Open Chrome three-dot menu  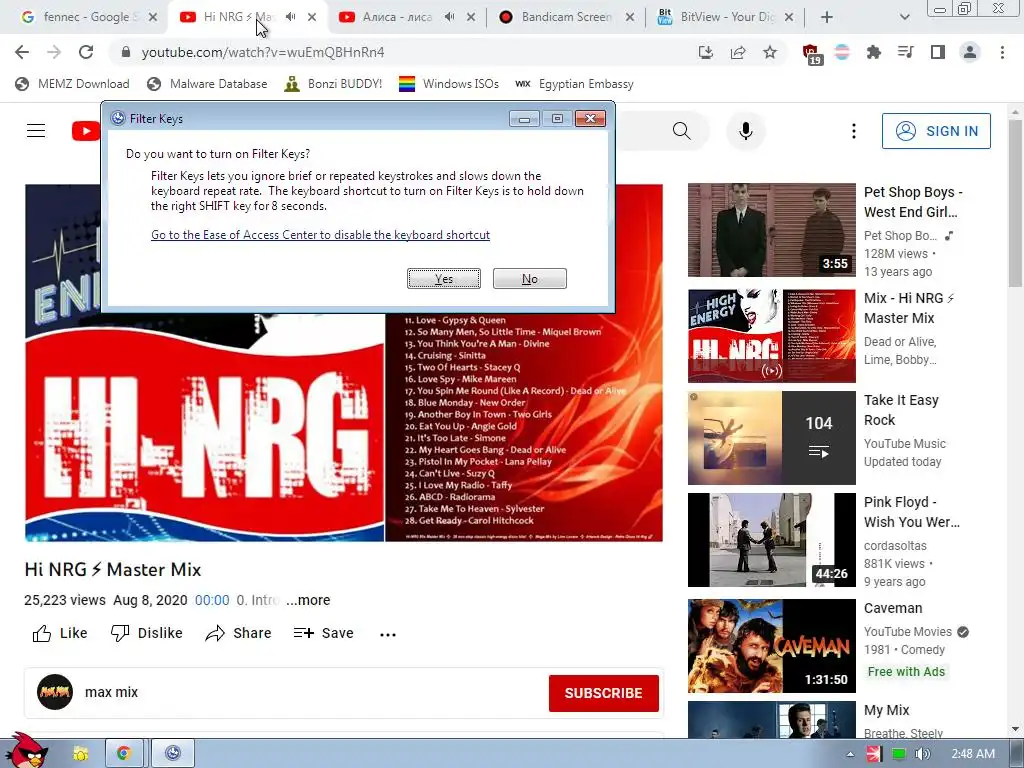pos(1002,52)
